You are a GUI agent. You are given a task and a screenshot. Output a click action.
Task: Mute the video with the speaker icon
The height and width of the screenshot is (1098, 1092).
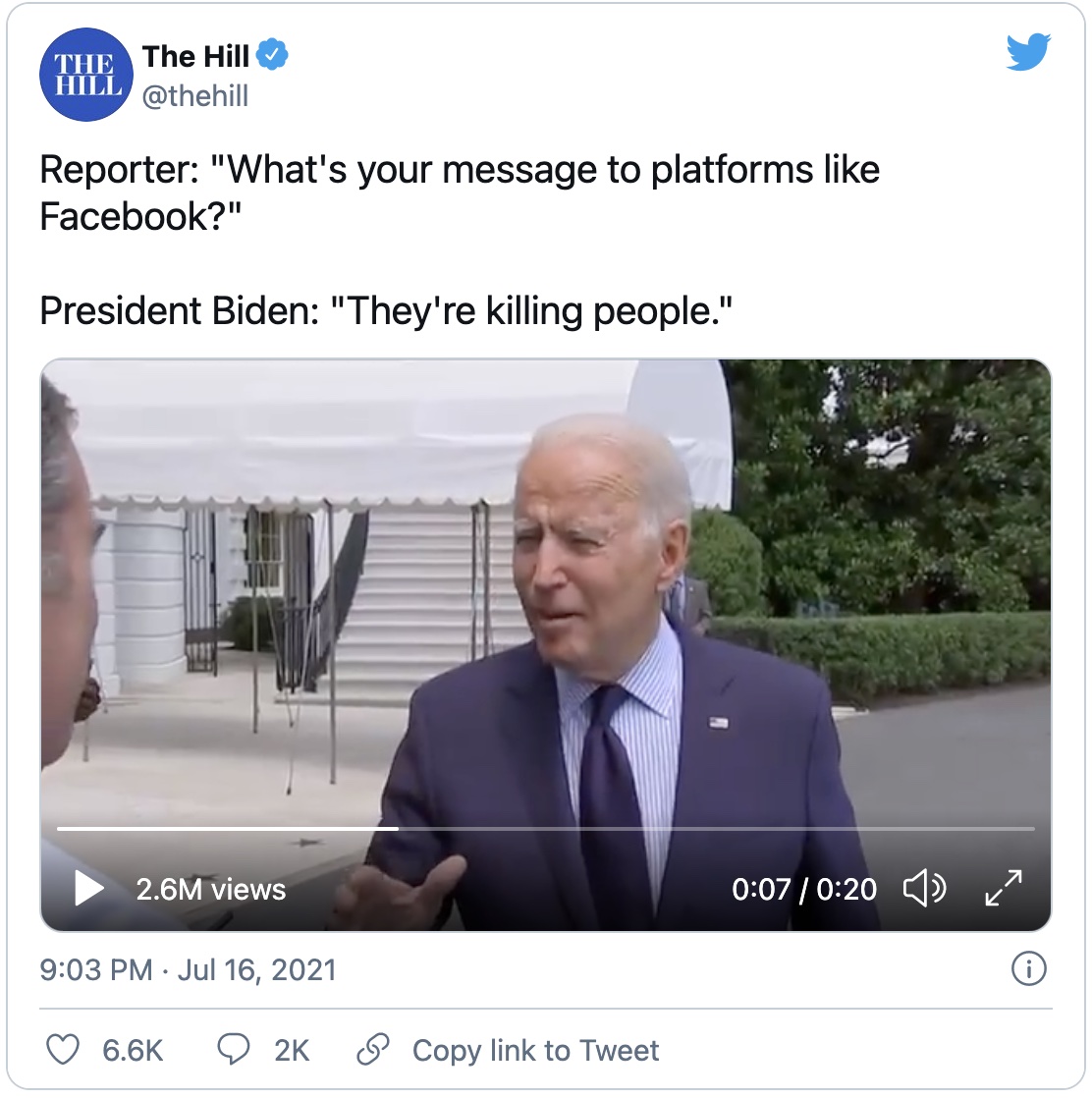point(923,889)
